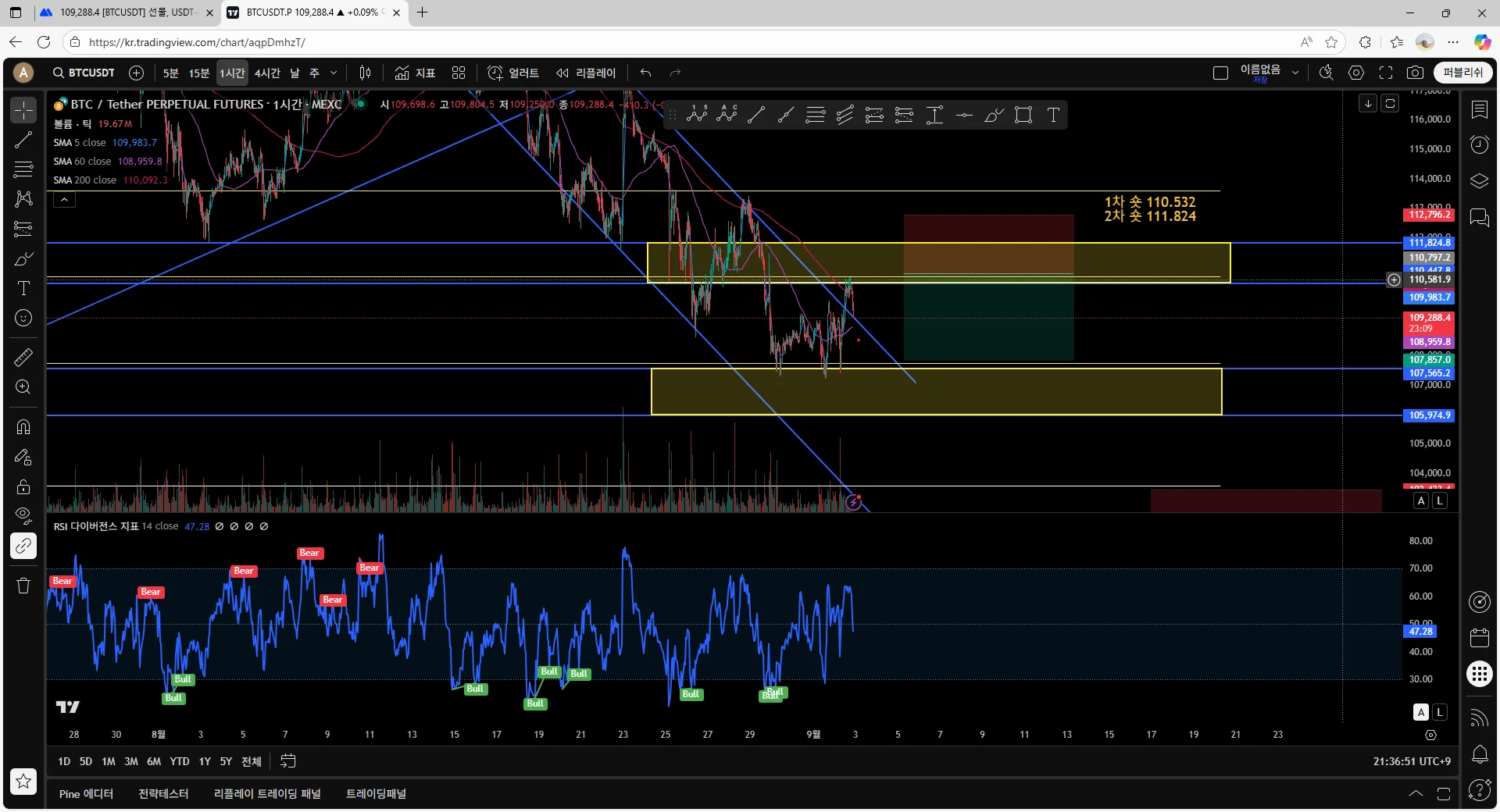
Task: Open the chart patterns tools group
Action: click(x=23, y=198)
